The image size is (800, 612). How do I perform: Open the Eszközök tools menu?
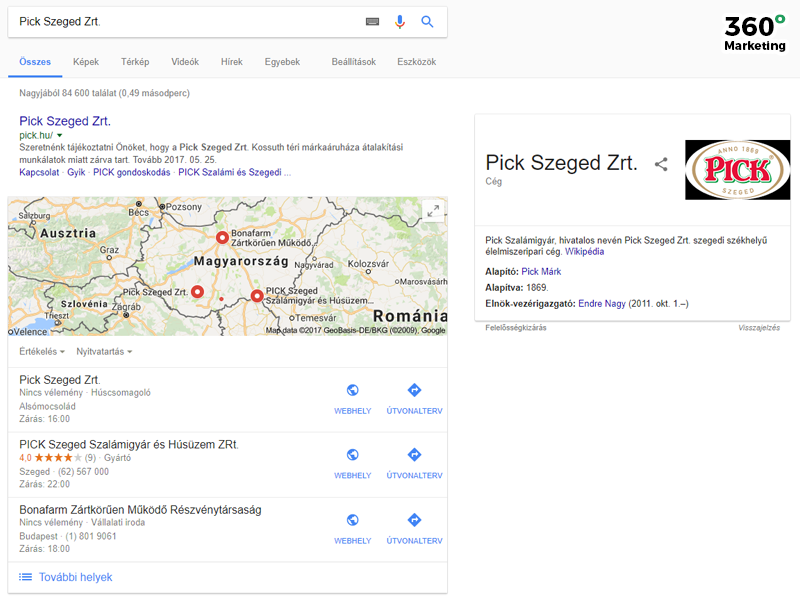pyautogui.click(x=416, y=62)
